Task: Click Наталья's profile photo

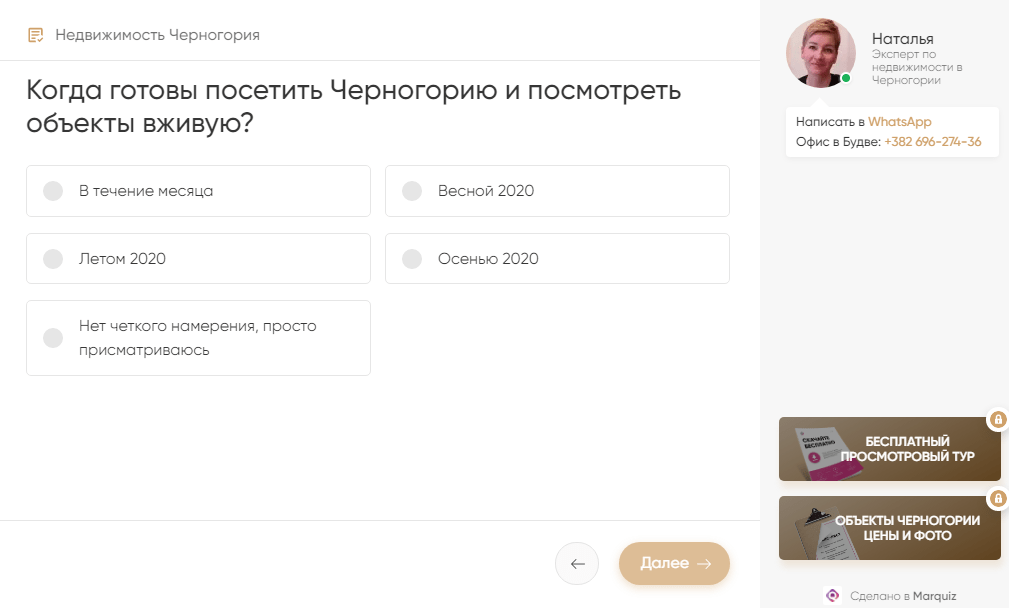Action: coord(820,53)
